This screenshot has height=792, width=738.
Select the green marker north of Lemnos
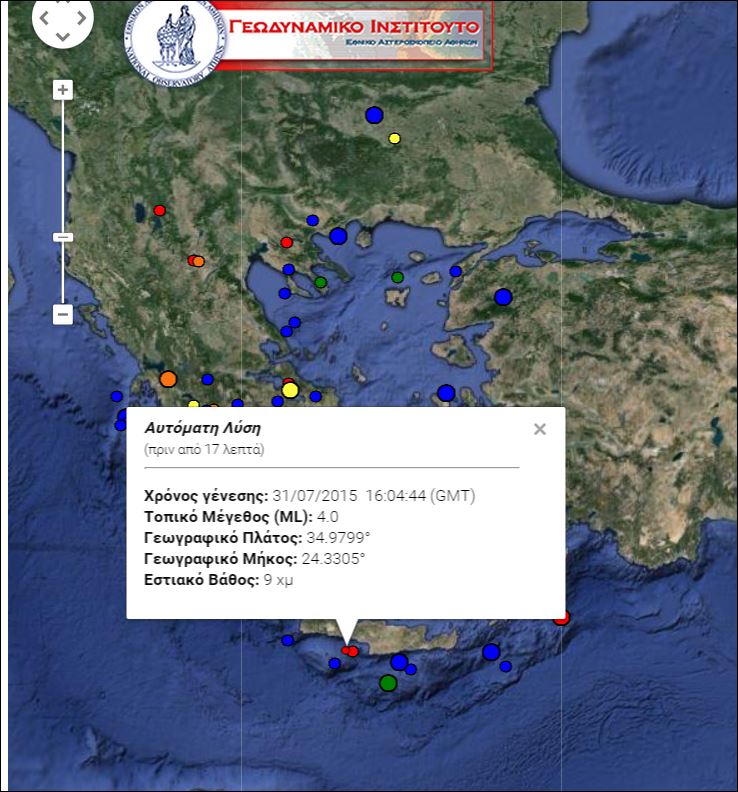398,277
